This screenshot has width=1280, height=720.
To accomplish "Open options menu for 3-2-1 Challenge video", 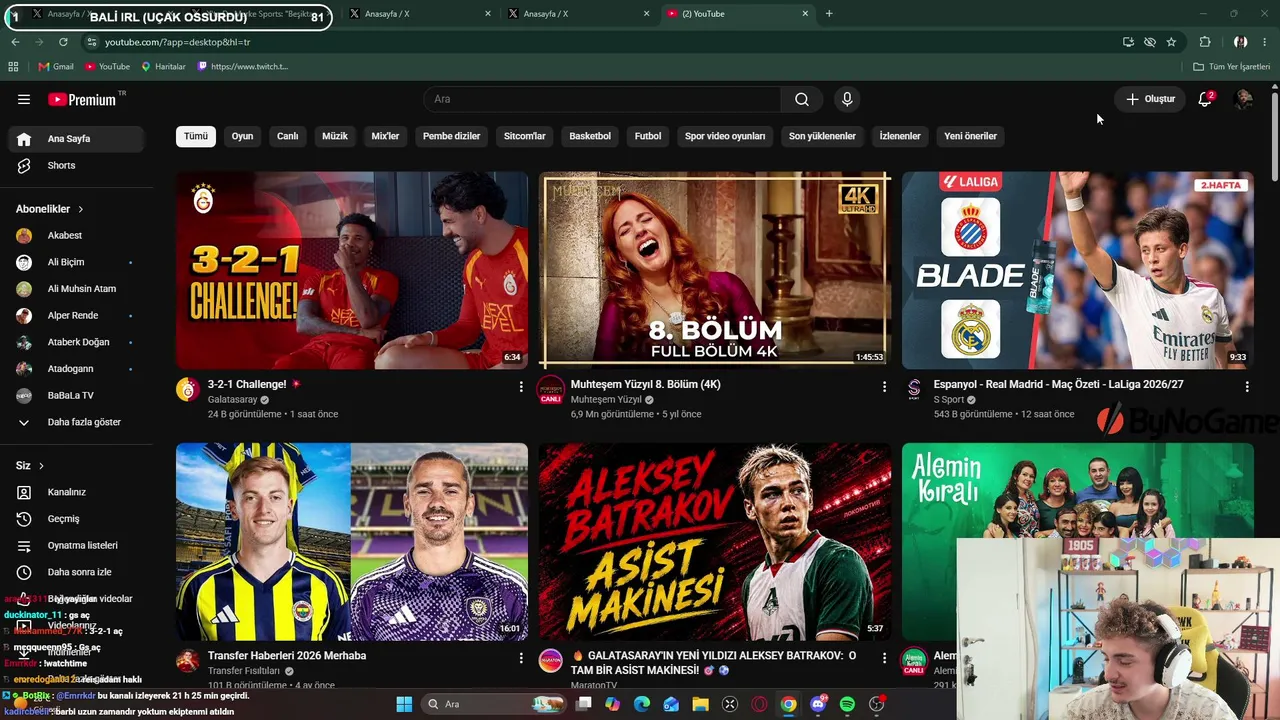I will pyautogui.click(x=521, y=386).
